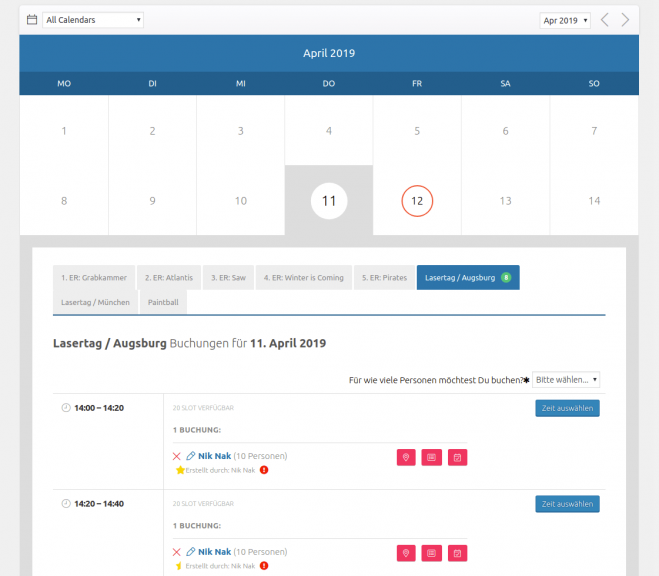Image resolution: width=659 pixels, height=576 pixels.
Task: Click 'Zeit auswählen' for 14:00 – 14:20
Action: [567, 408]
